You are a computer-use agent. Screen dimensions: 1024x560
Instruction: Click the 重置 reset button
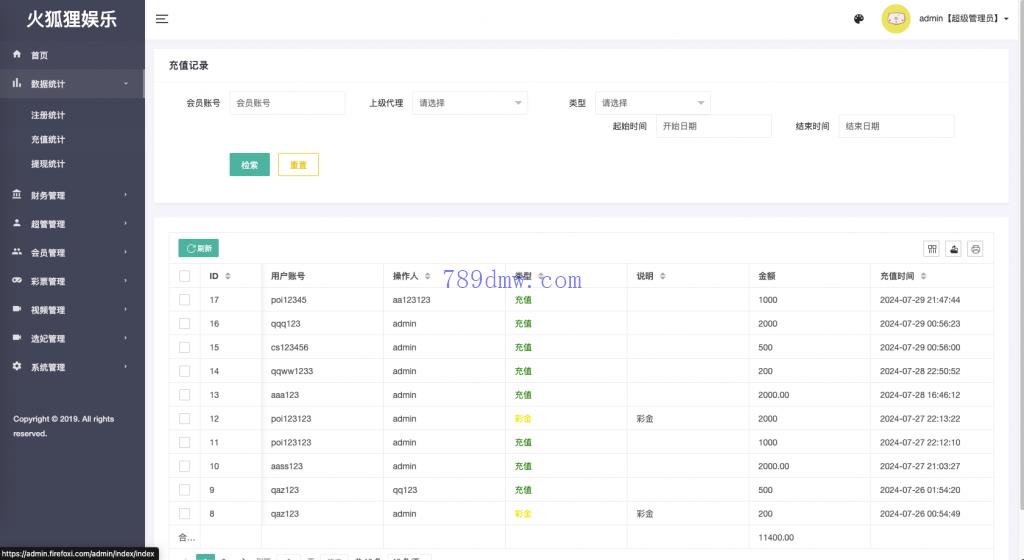pyautogui.click(x=298, y=165)
